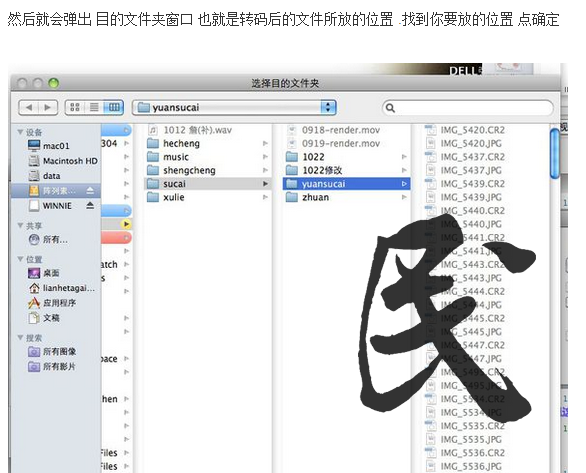The height and width of the screenshot is (473, 586).
Task: Select IMG_5439.CR2 file
Action: 465,184
